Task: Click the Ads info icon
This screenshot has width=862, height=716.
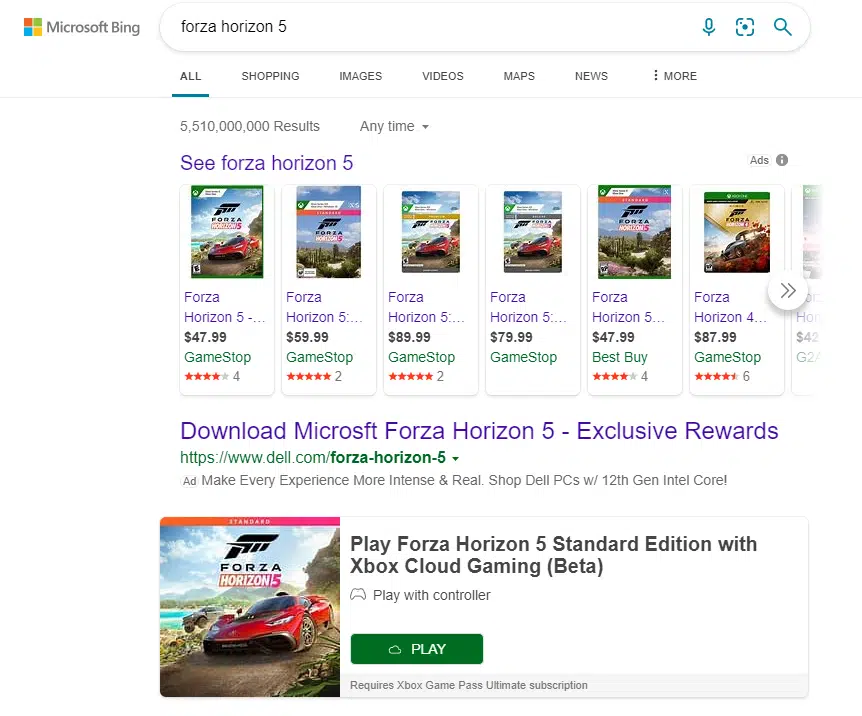Action: coord(782,160)
